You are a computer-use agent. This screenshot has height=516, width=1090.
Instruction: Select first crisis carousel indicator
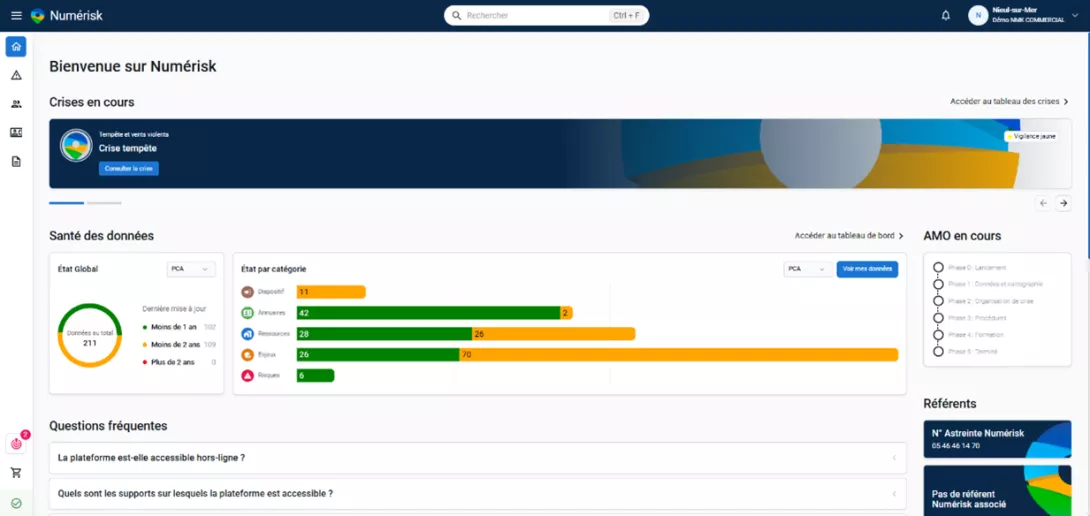pyautogui.click(x=67, y=203)
